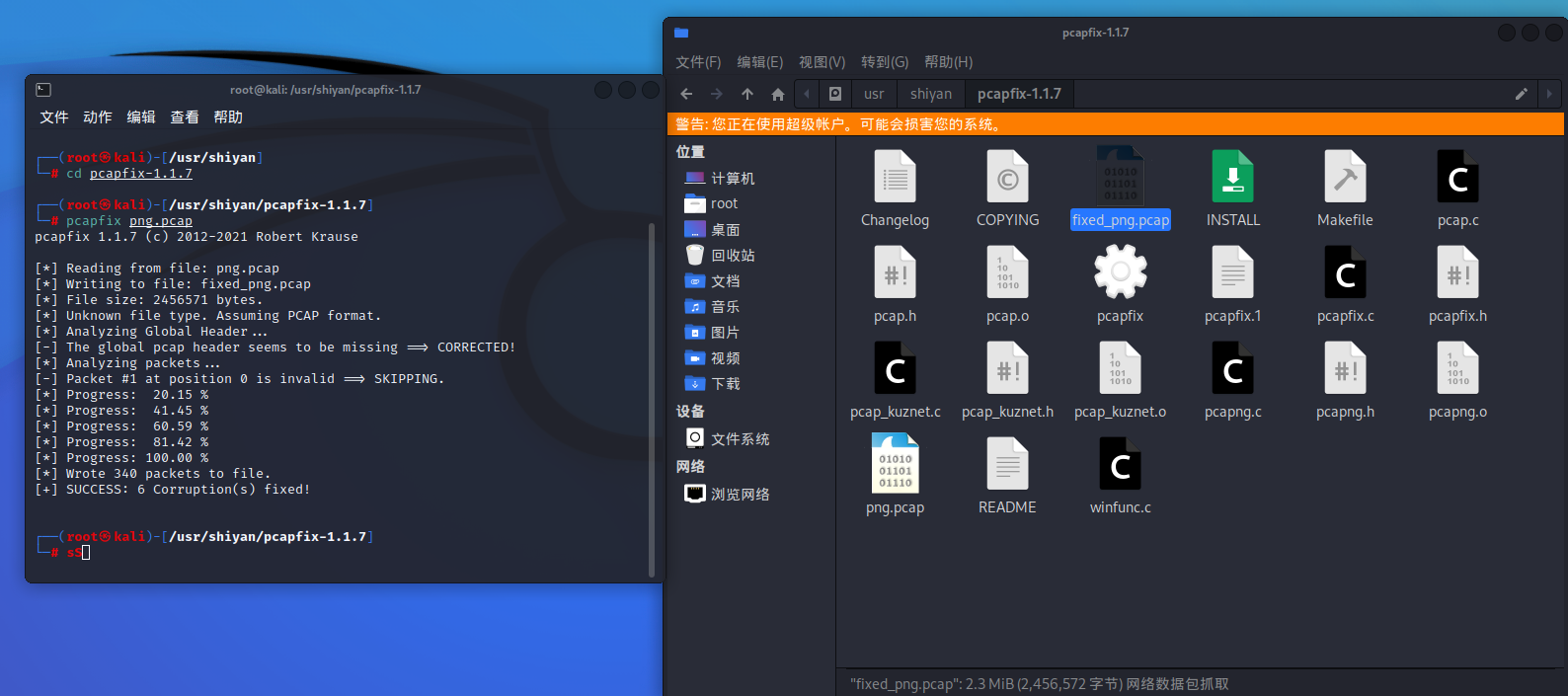
Task: Open the 视图(V) menu
Action: 823,62
